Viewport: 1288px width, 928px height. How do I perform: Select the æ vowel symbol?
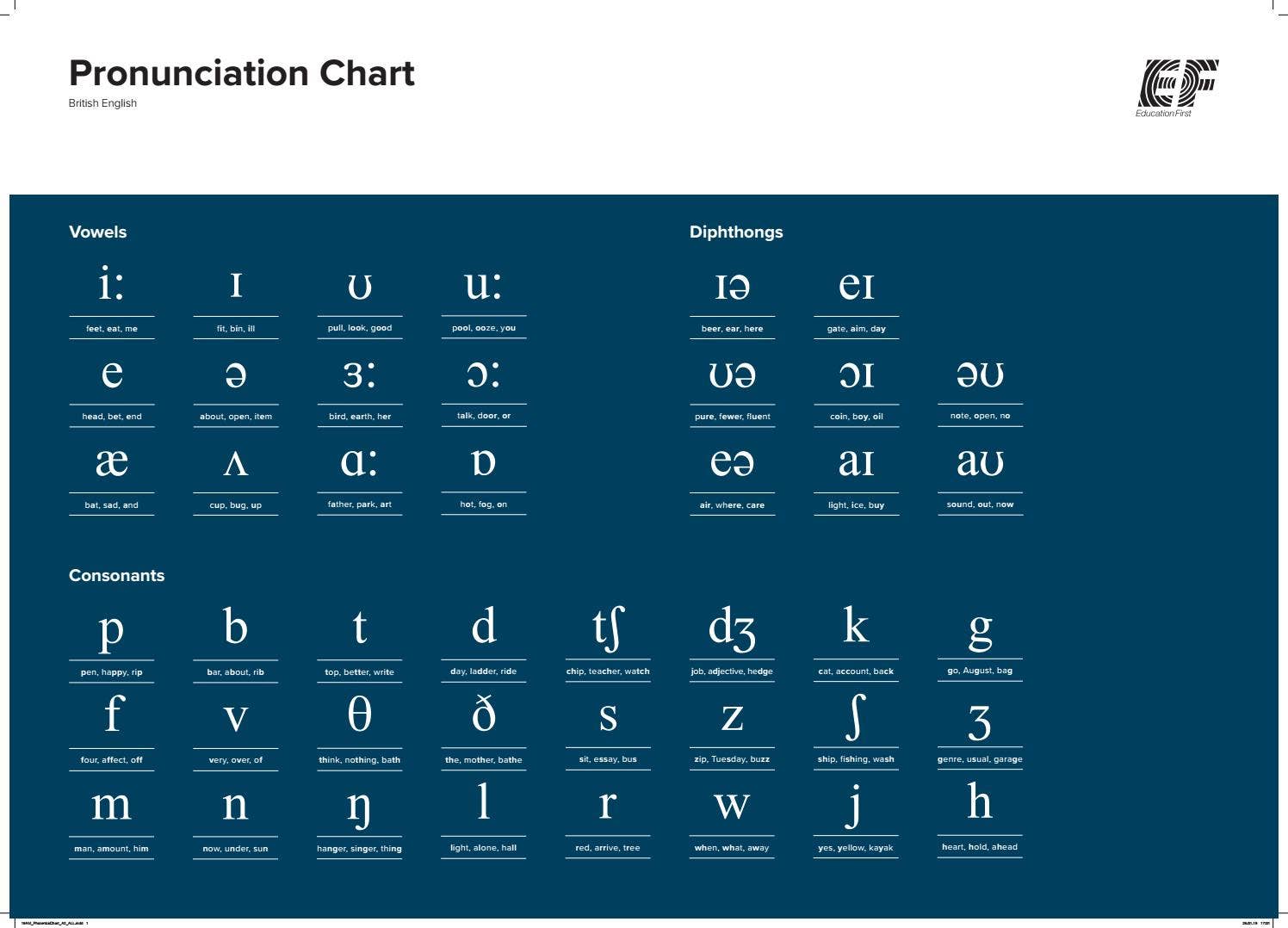(x=112, y=462)
